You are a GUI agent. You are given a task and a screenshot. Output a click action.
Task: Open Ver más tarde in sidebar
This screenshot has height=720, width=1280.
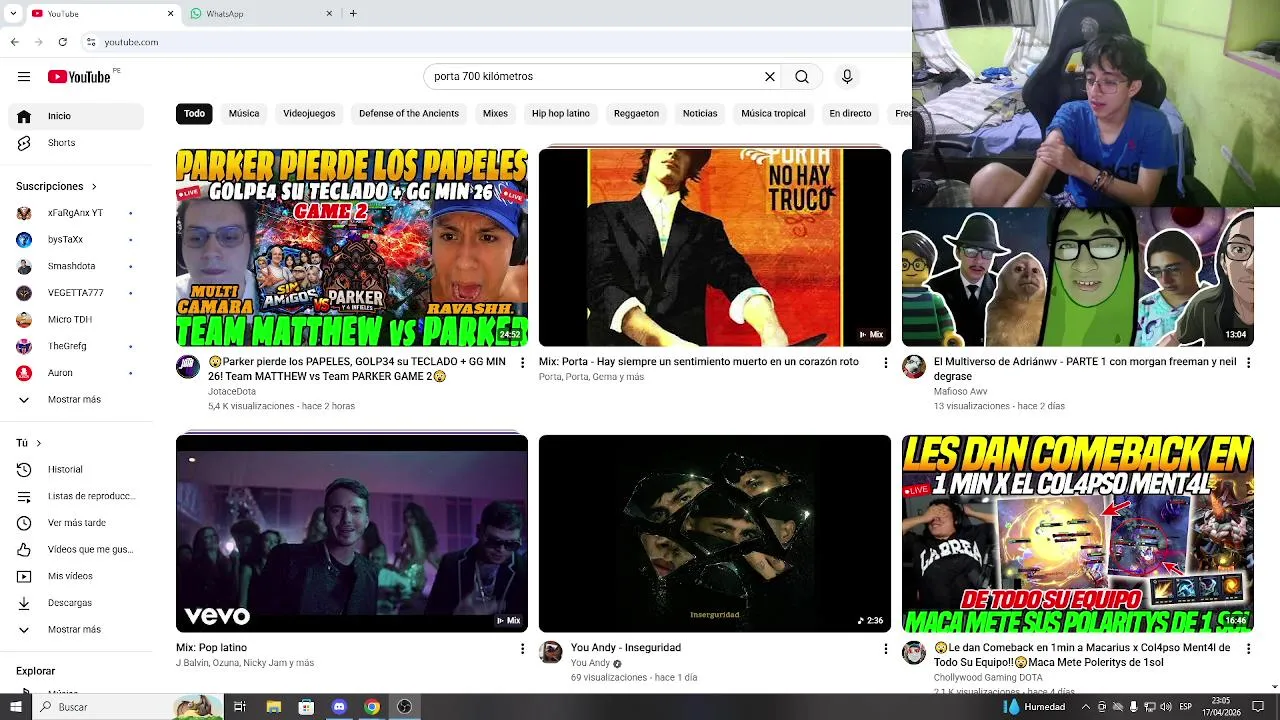coord(76,523)
